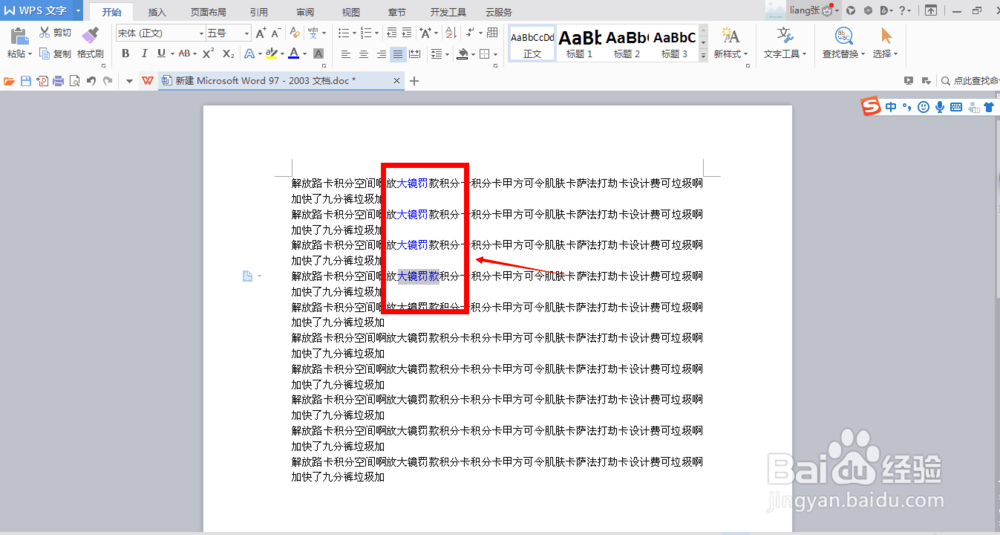
Task: Open a new document tab with plus button
Action: (x=414, y=81)
